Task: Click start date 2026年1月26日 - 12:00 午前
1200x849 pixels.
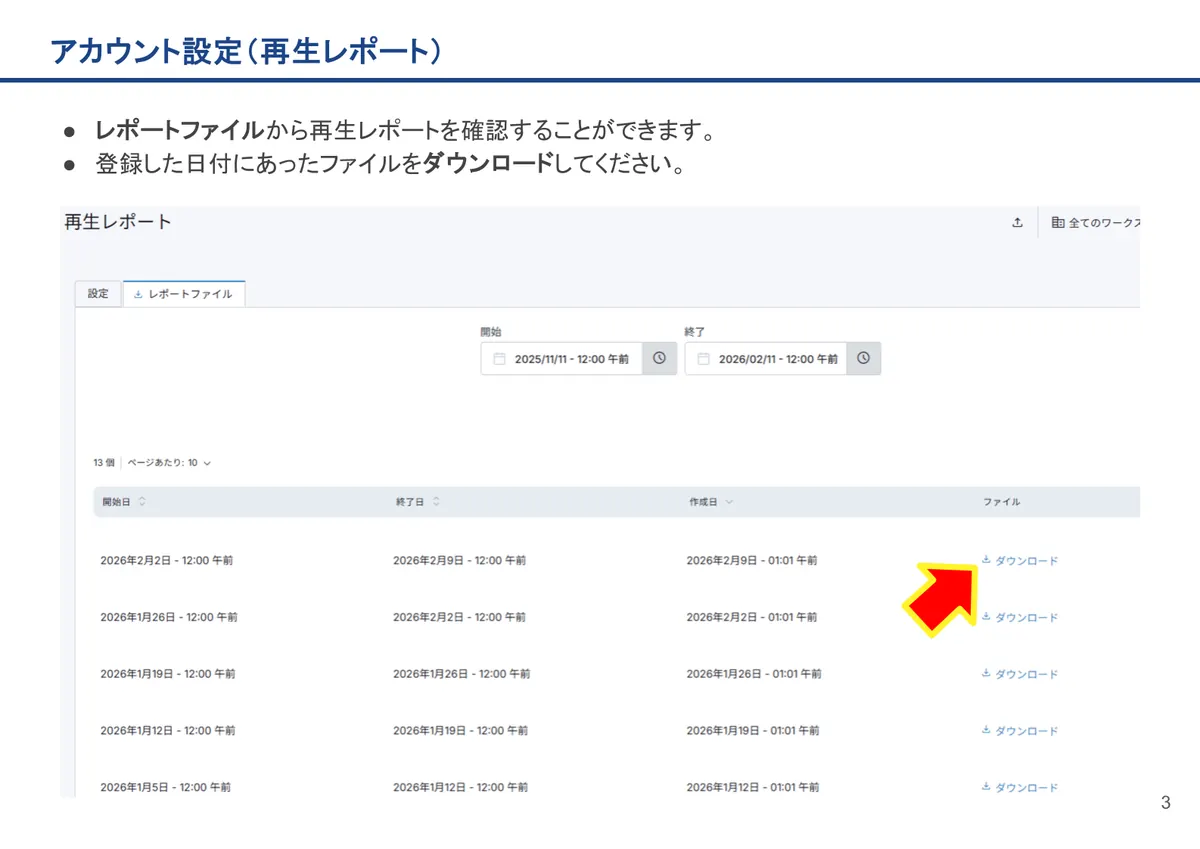Action: pos(169,618)
